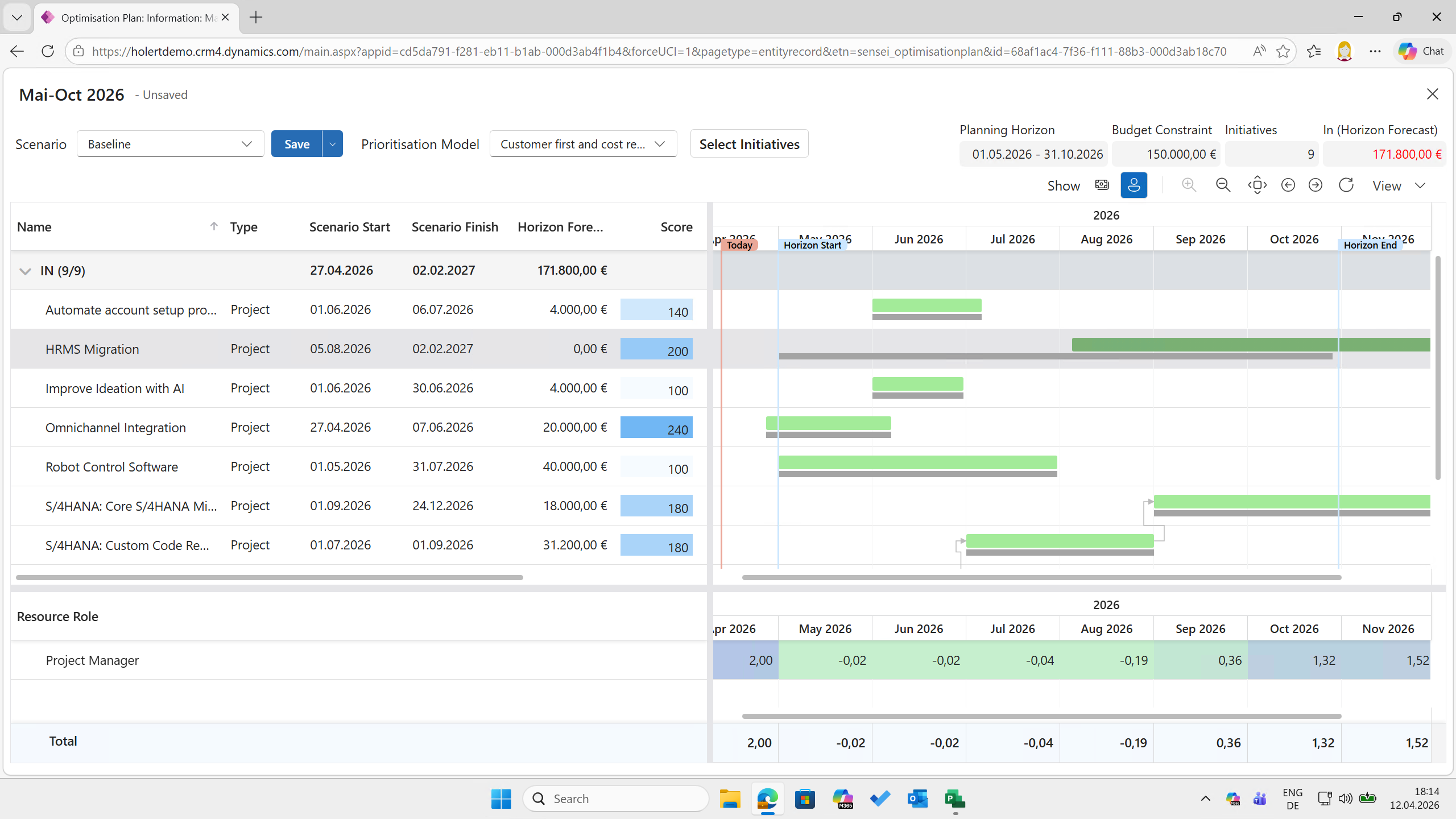Sort by the Name column arrow
This screenshot has height=819, width=1456.
click(x=214, y=226)
